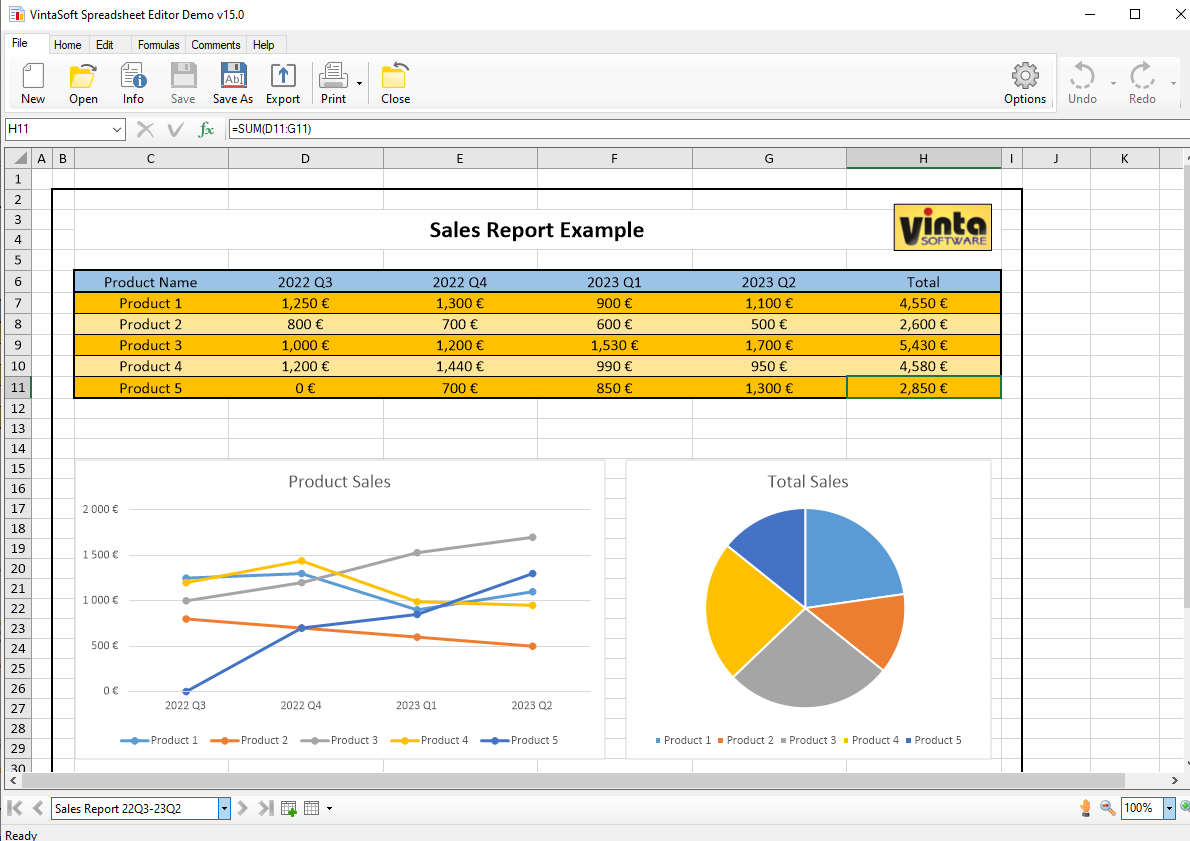Print the spreadsheet
The width and height of the screenshot is (1190, 841).
pyautogui.click(x=333, y=83)
